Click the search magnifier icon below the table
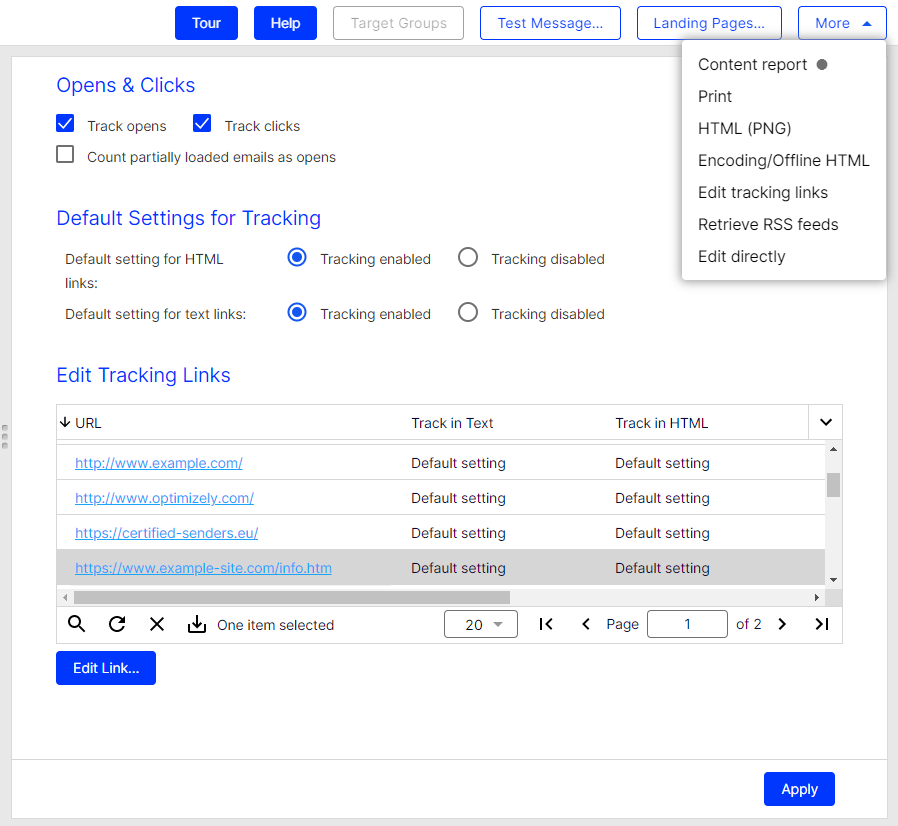This screenshot has height=826, width=898. pyautogui.click(x=77, y=624)
